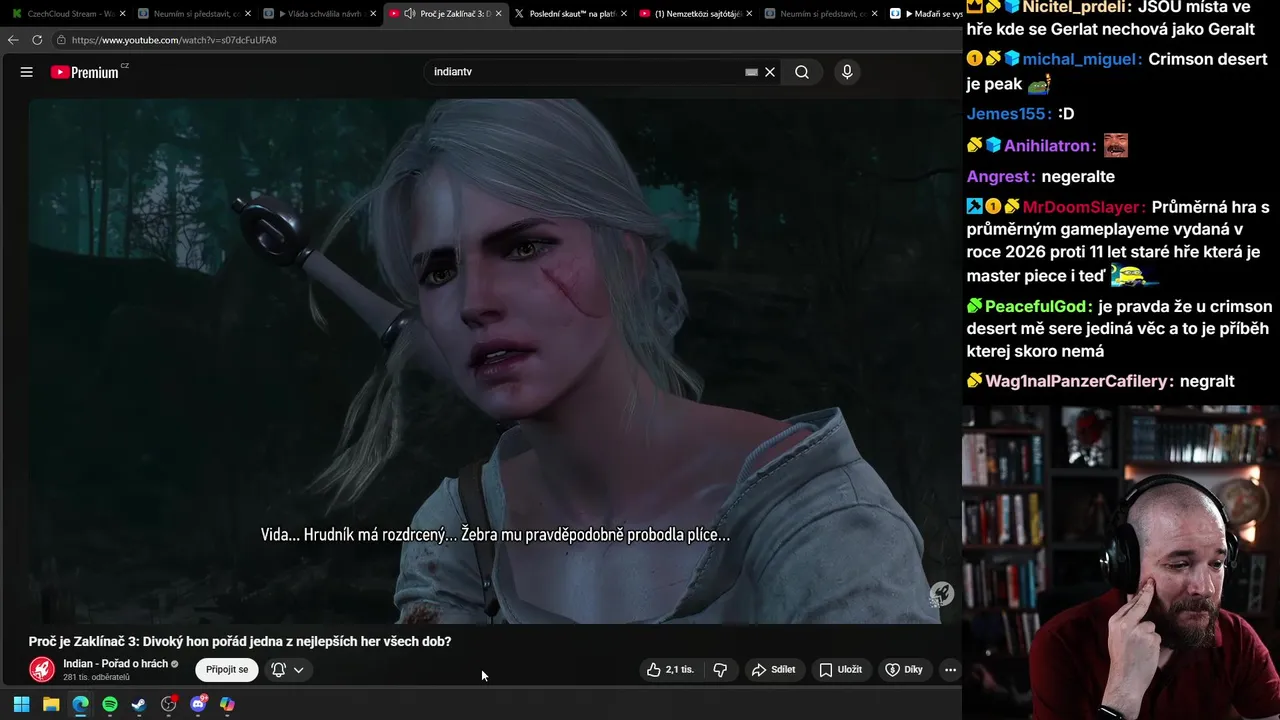The height and width of the screenshot is (720, 1280).
Task: Reload the page with refresh button
Action: click(x=37, y=40)
